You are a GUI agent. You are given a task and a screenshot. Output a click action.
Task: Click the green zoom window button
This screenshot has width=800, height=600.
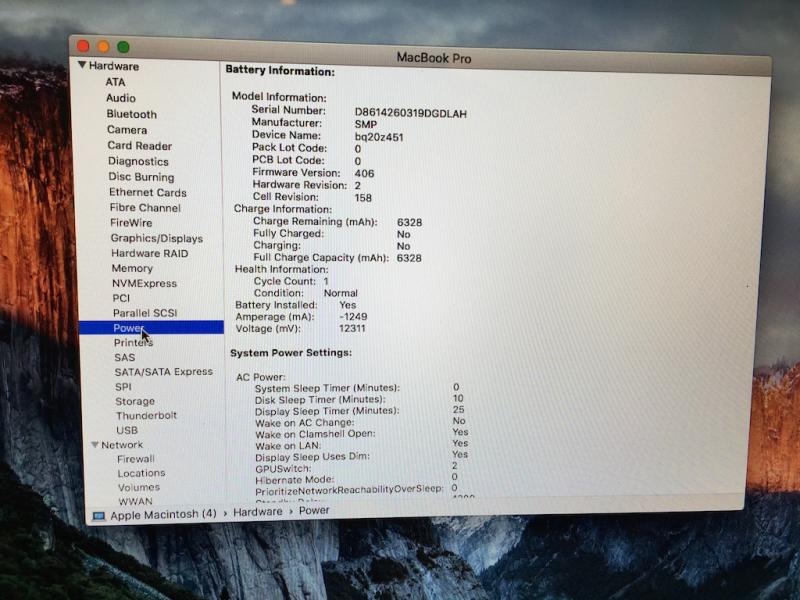point(123,47)
